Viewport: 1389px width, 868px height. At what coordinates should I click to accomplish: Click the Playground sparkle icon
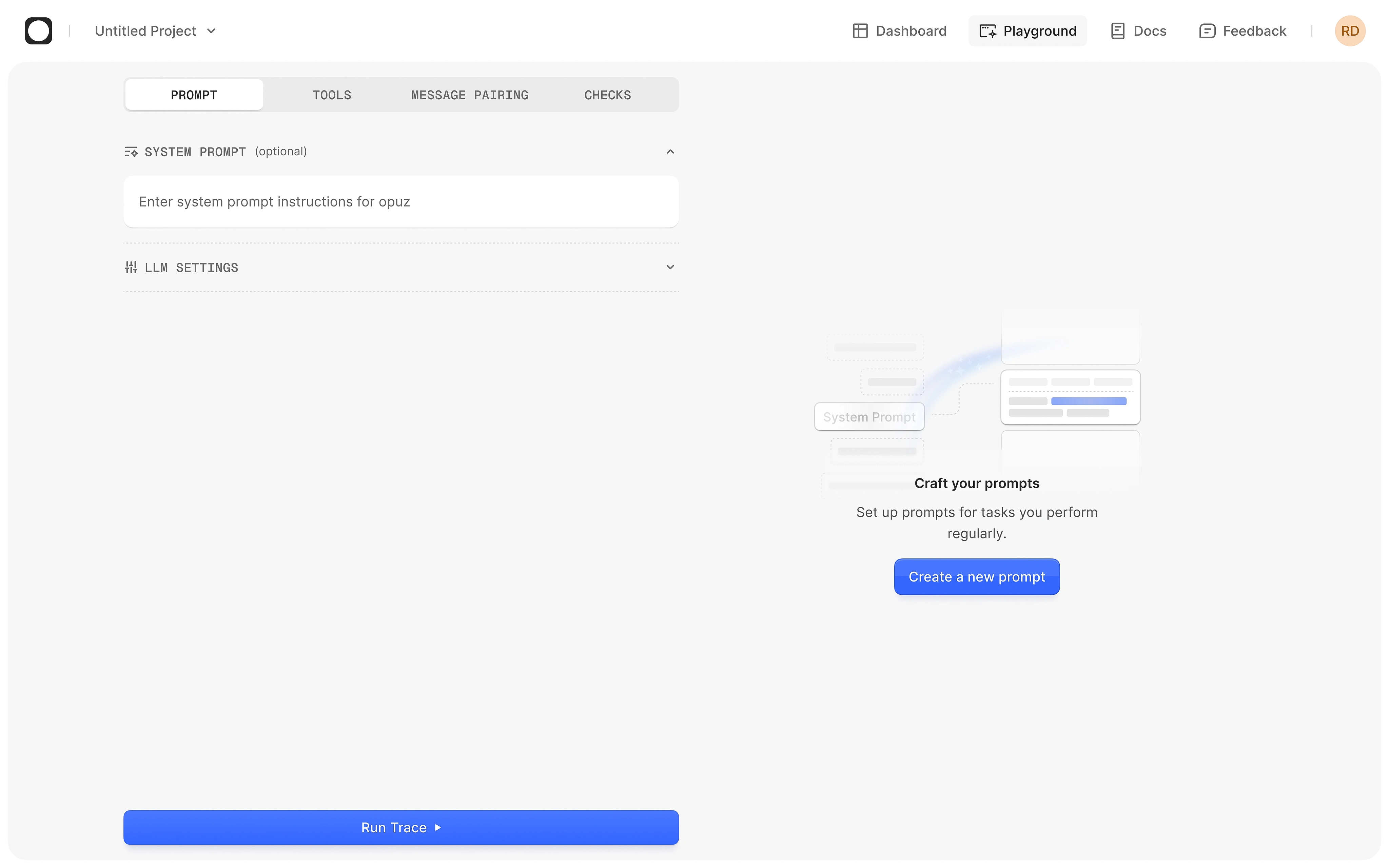pyautogui.click(x=987, y=31)
